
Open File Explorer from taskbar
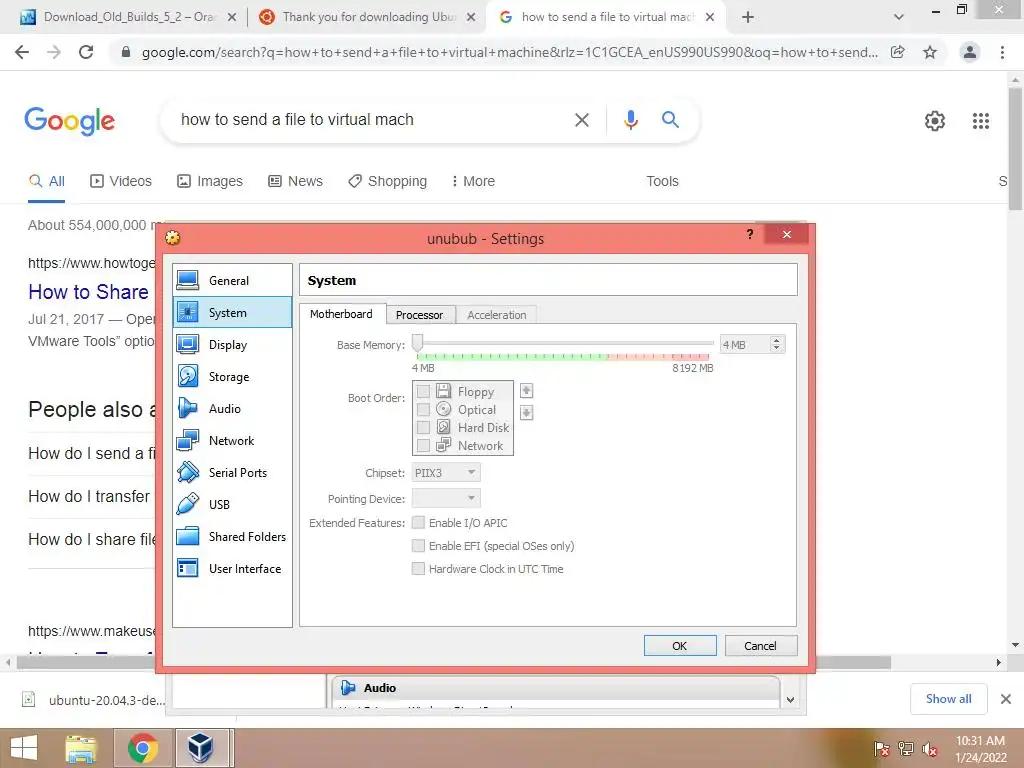(x=80, y=748)
